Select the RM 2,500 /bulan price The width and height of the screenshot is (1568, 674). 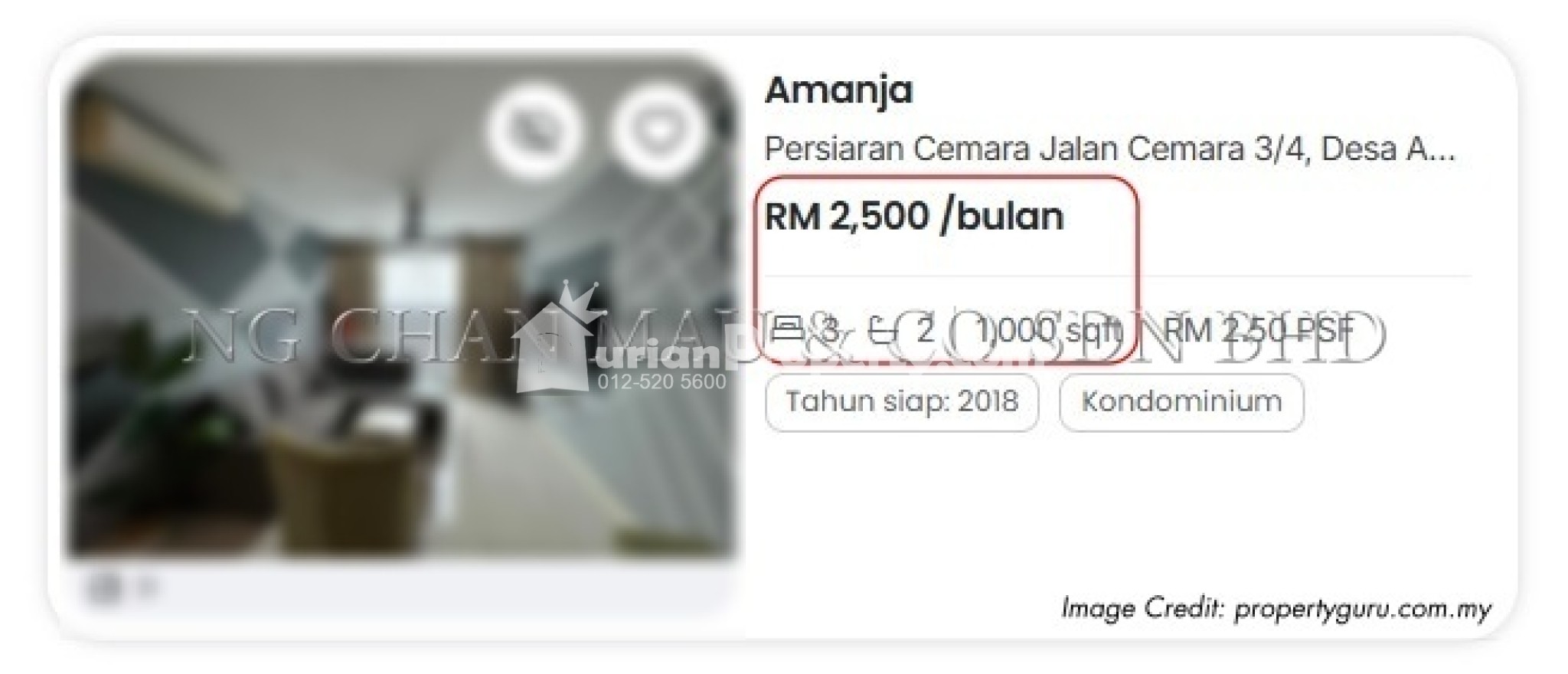pos(914,216)
